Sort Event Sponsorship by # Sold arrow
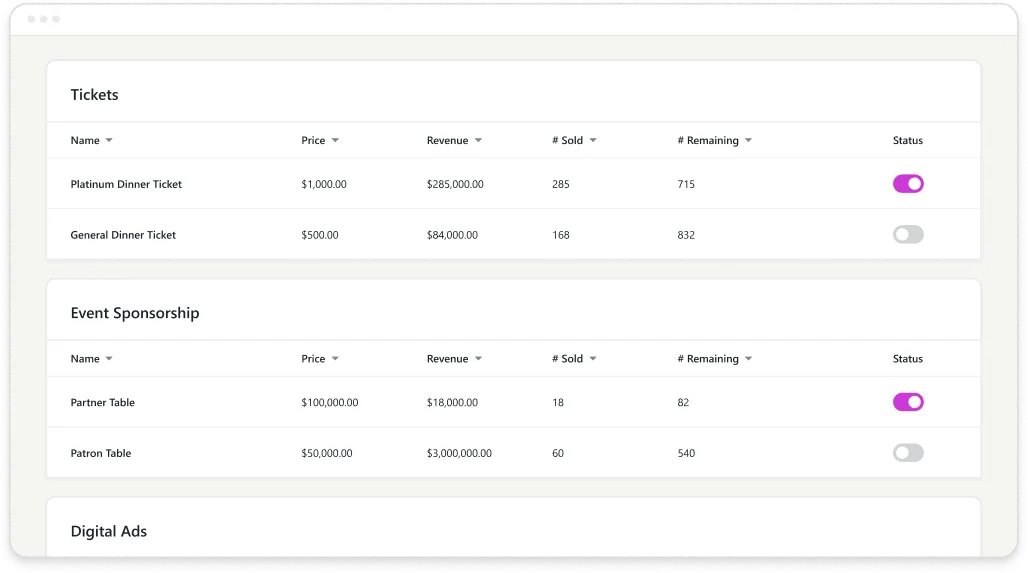Screen dimensions: 1028x573 (593, 359)
